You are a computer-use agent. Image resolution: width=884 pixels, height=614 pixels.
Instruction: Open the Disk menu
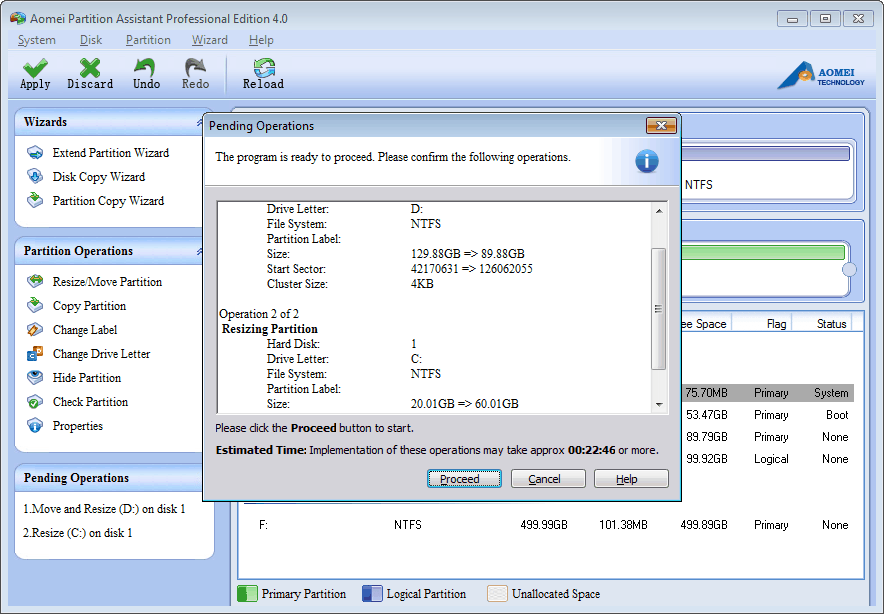[x=91, y=40]
